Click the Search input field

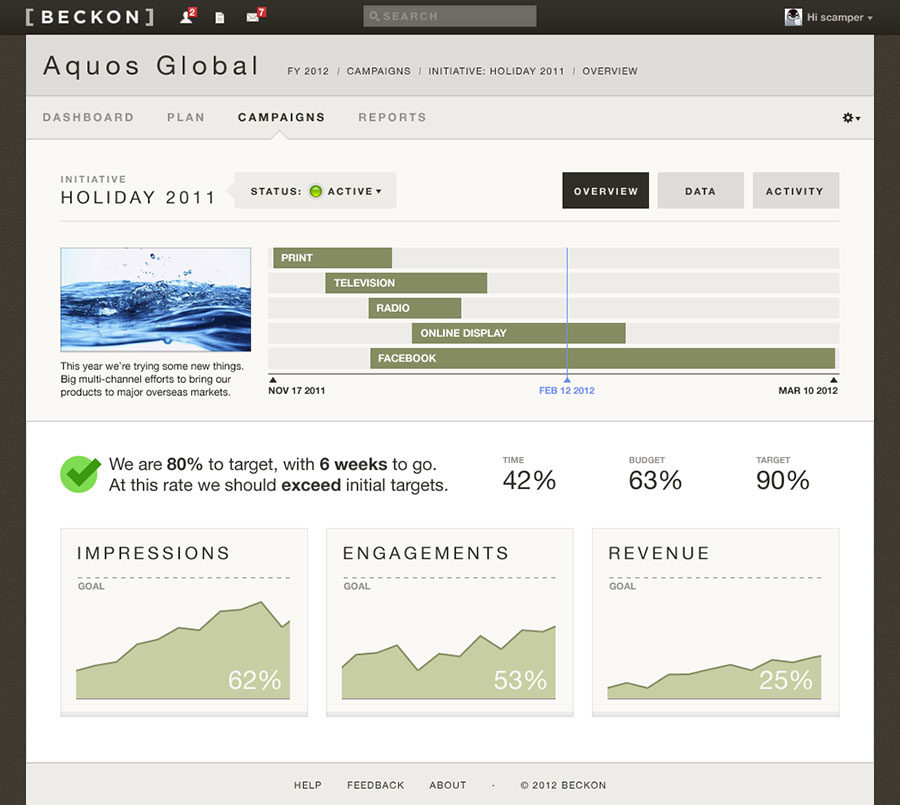pos(450,16)
